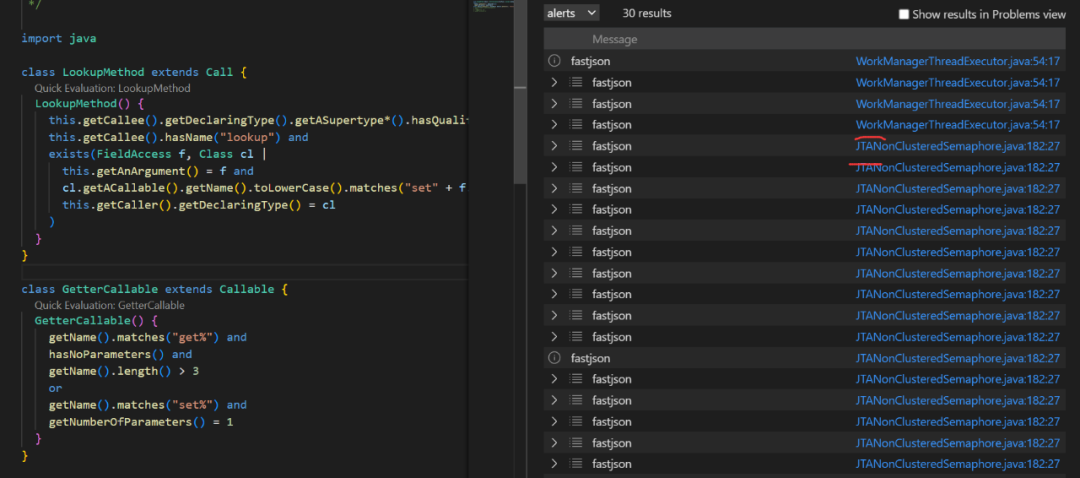The image size is (1080, 478).
Task: Enable Show results in Problems view checkbox
Action: point(904,14)
